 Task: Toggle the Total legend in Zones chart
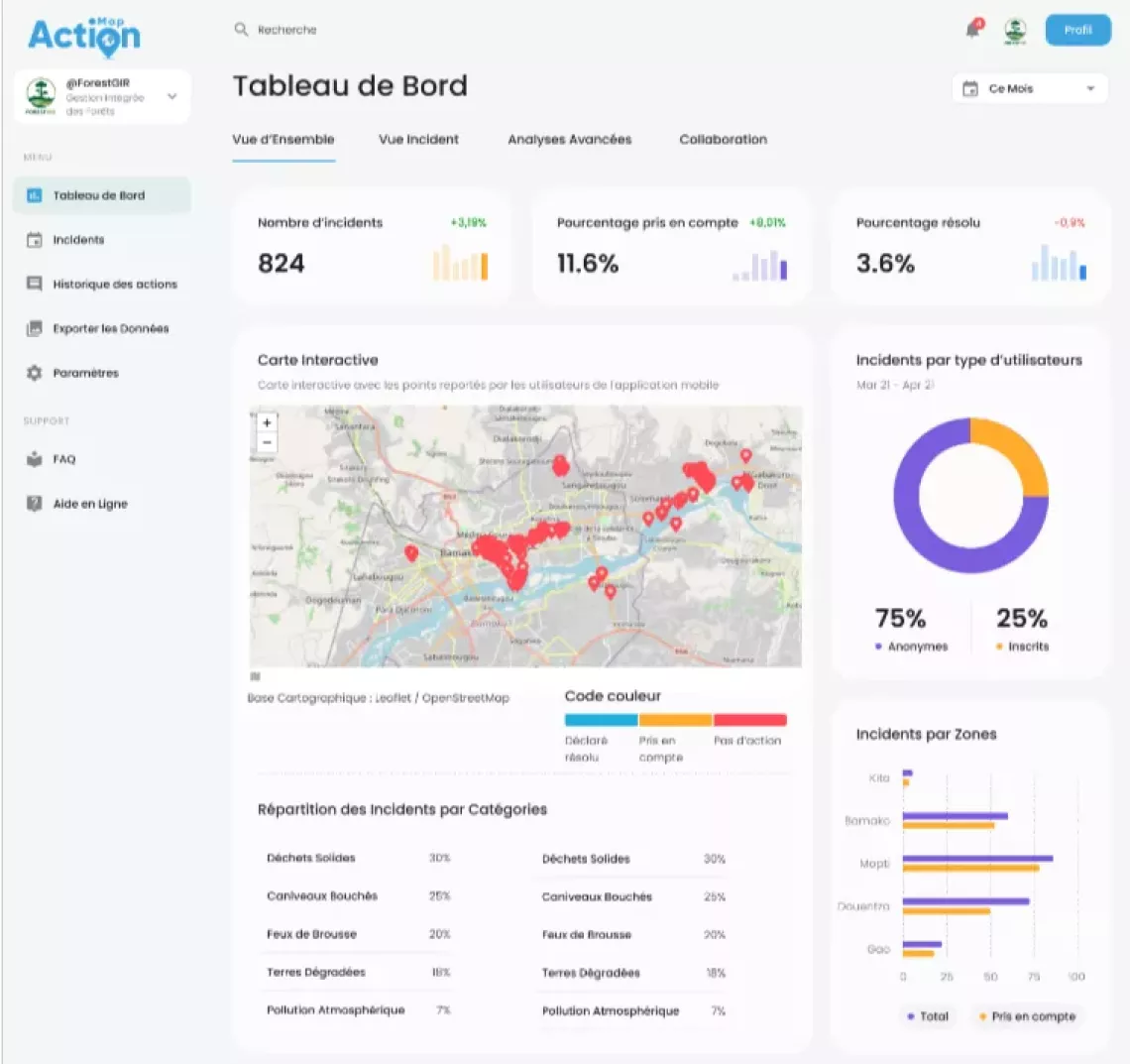tap(928, 1016)
